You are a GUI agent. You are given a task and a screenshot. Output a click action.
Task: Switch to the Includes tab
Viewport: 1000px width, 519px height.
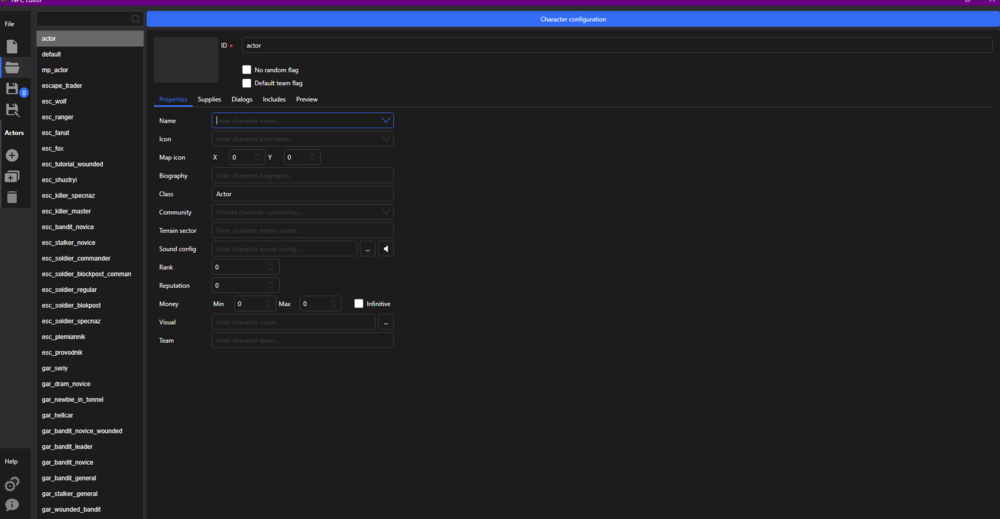click(274, 99)
